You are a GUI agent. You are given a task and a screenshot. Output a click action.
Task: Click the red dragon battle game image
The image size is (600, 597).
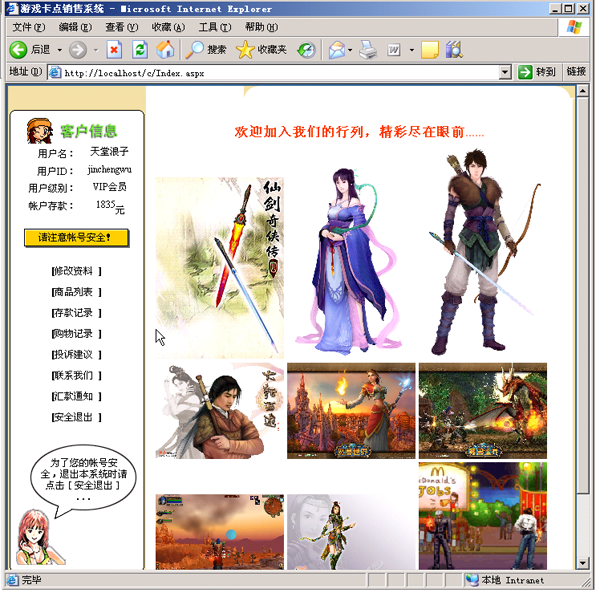(x=483, y=411)
